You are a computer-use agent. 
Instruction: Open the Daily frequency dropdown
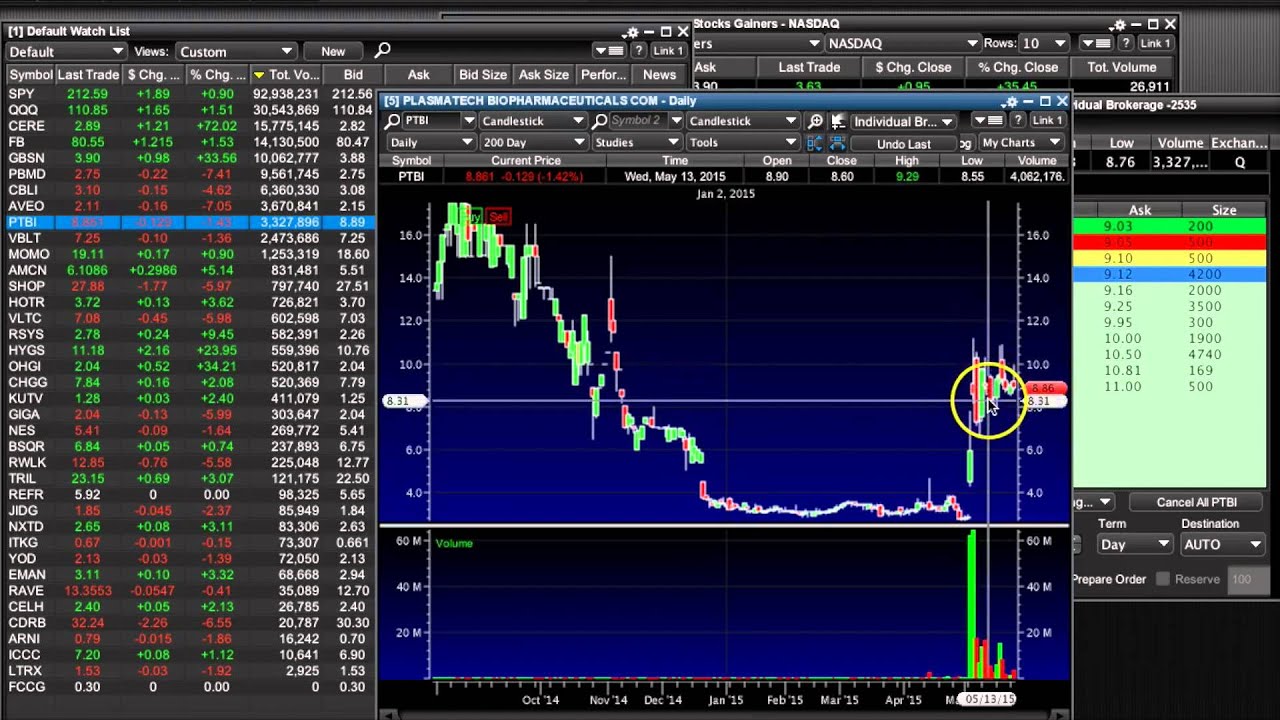click(430, 143)
